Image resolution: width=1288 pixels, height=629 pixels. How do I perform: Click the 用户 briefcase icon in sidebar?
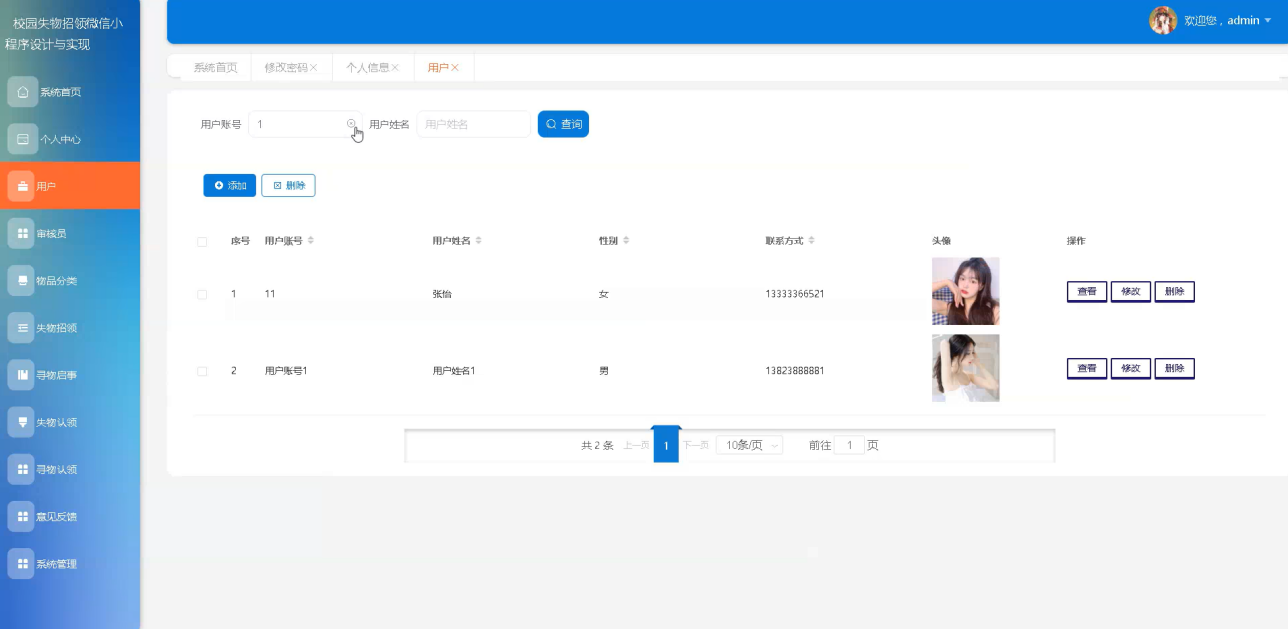point(22,186)
